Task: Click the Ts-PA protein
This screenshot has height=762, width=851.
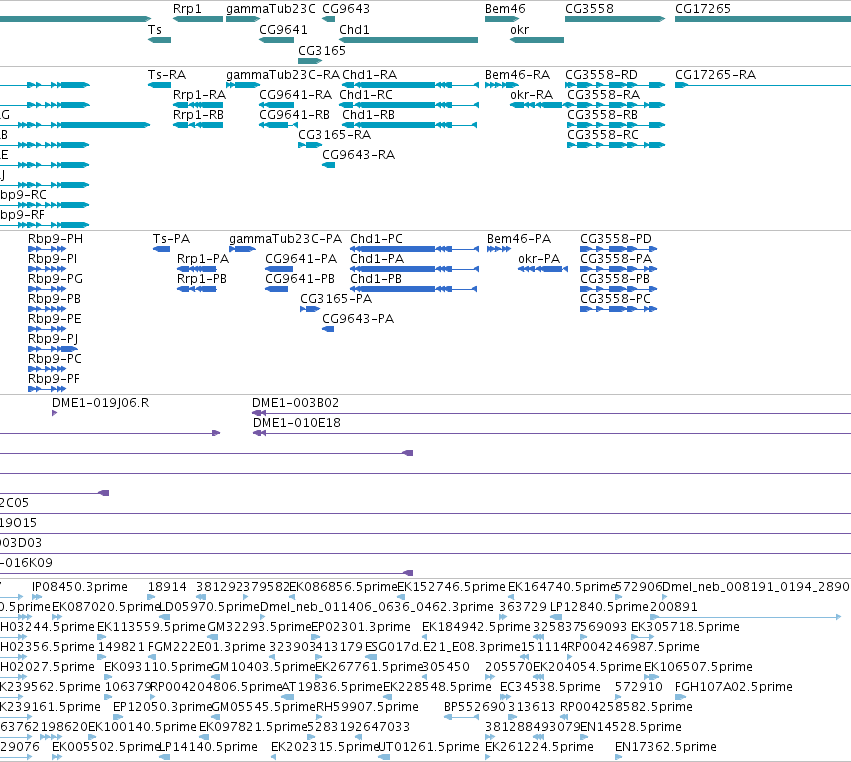Action: (x=161, y=249)
